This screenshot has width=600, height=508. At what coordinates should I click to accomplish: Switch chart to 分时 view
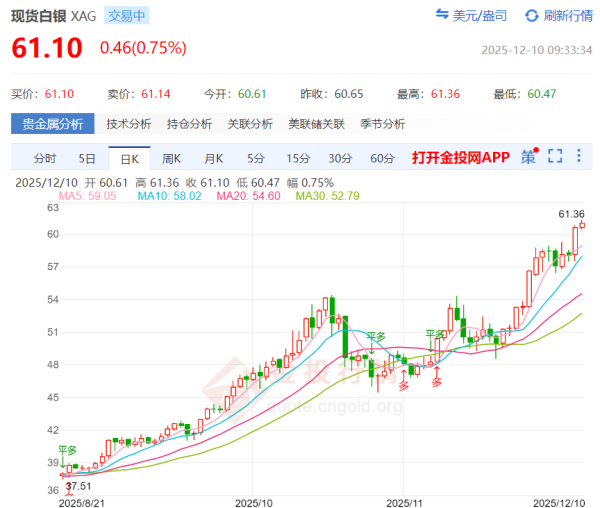point(45,158)
